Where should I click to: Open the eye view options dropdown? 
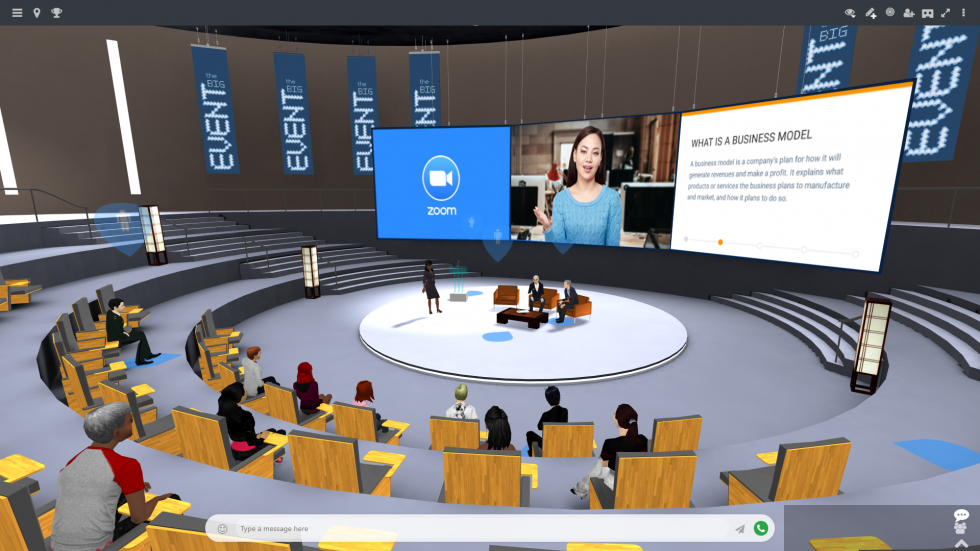click(851, 13)
